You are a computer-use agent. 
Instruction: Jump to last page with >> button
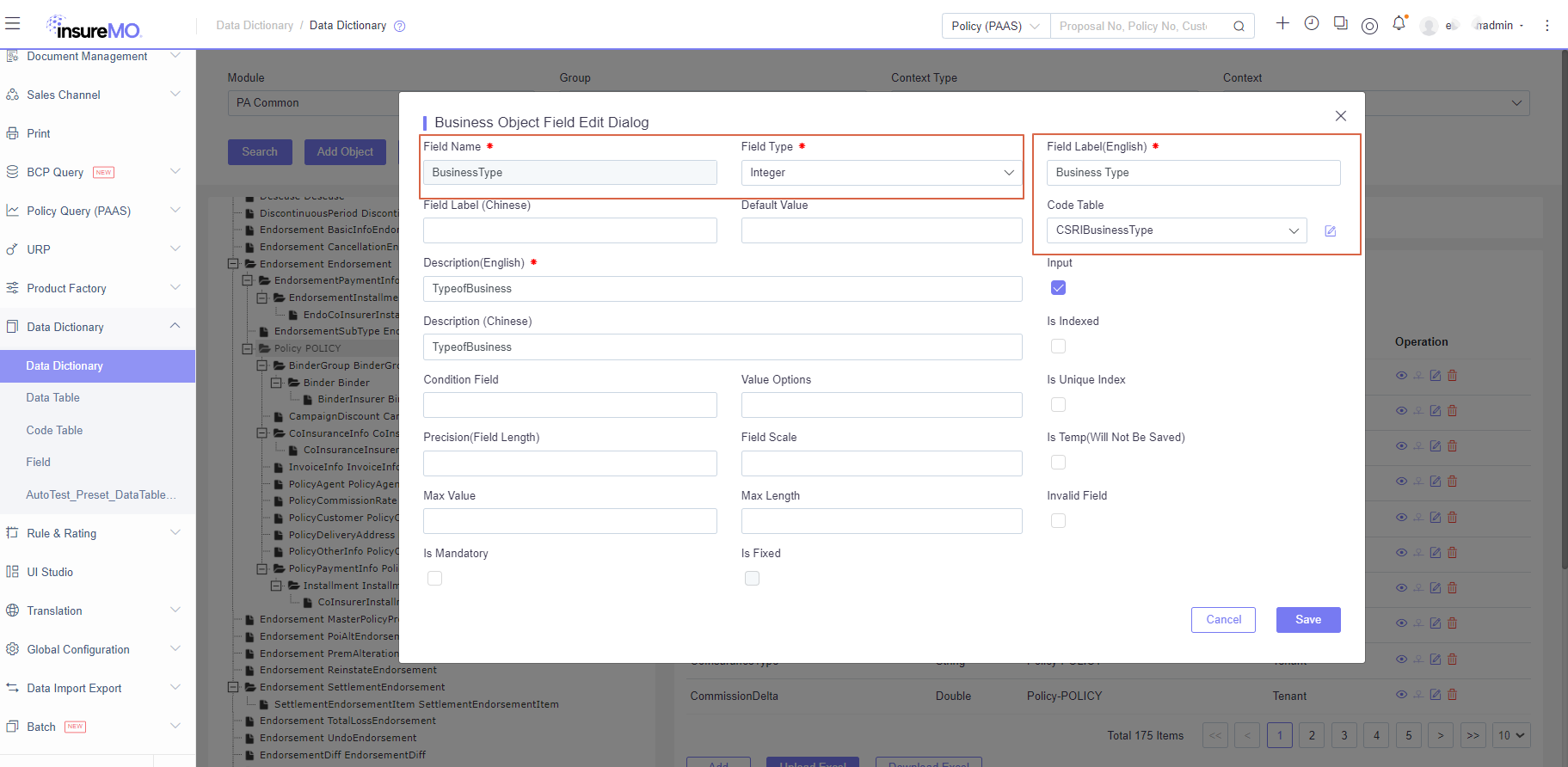click(1473, 735)
